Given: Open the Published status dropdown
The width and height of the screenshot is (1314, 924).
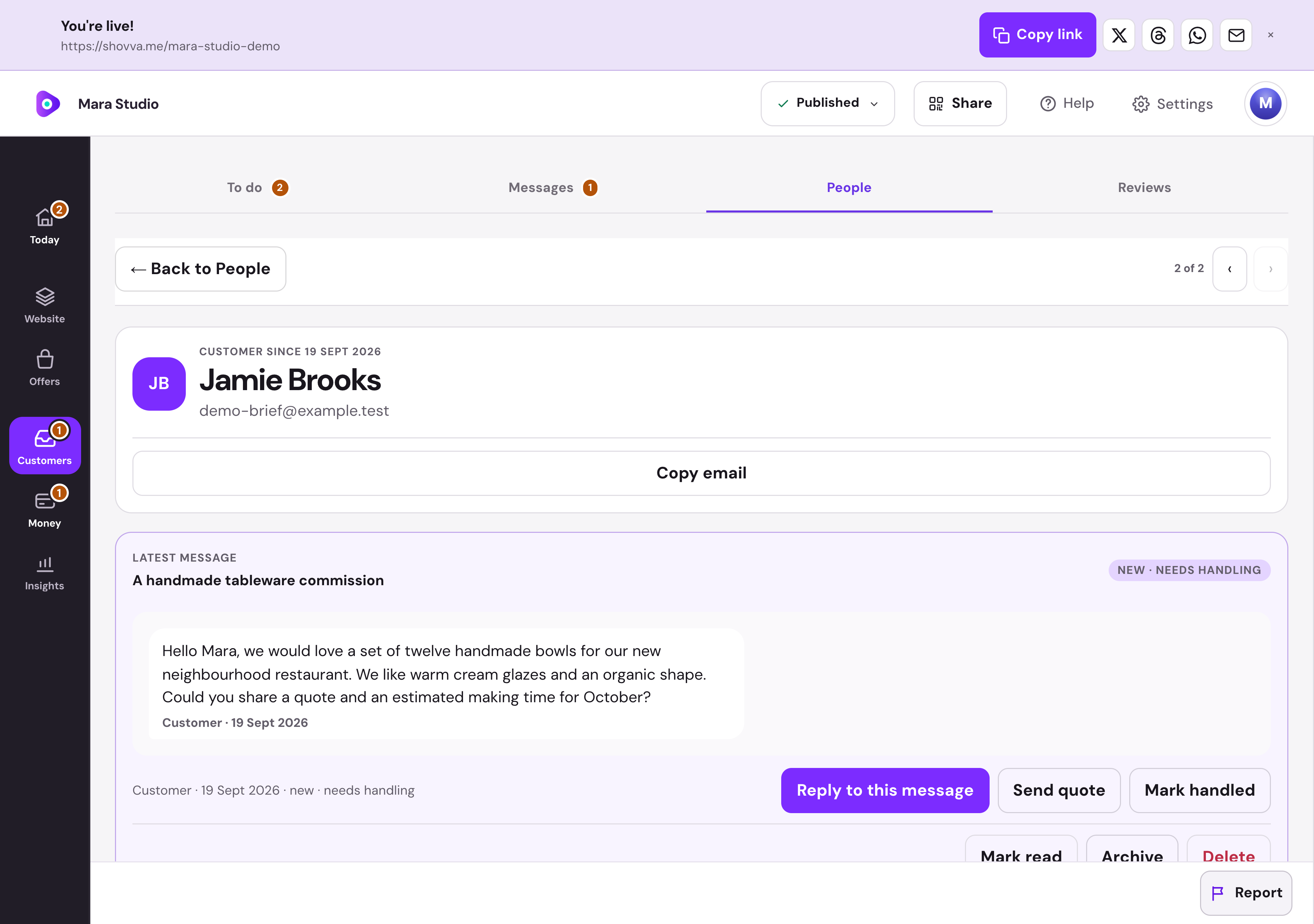Looking at the screenshot, I should (x=827, y=104).
